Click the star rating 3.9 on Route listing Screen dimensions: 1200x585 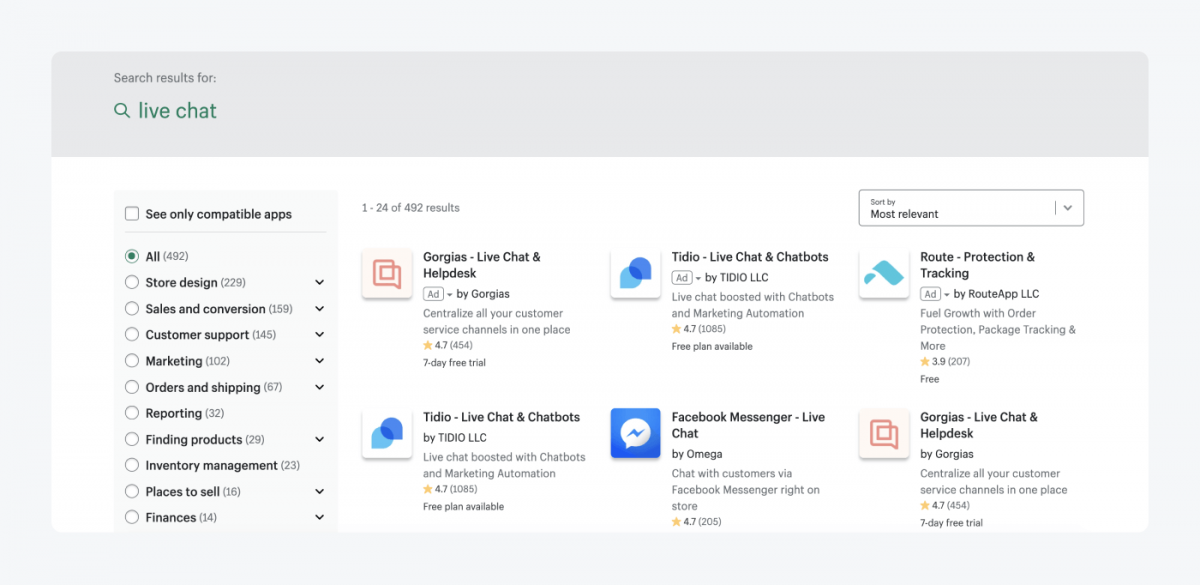pyautogui.click(x=945, y=362)
